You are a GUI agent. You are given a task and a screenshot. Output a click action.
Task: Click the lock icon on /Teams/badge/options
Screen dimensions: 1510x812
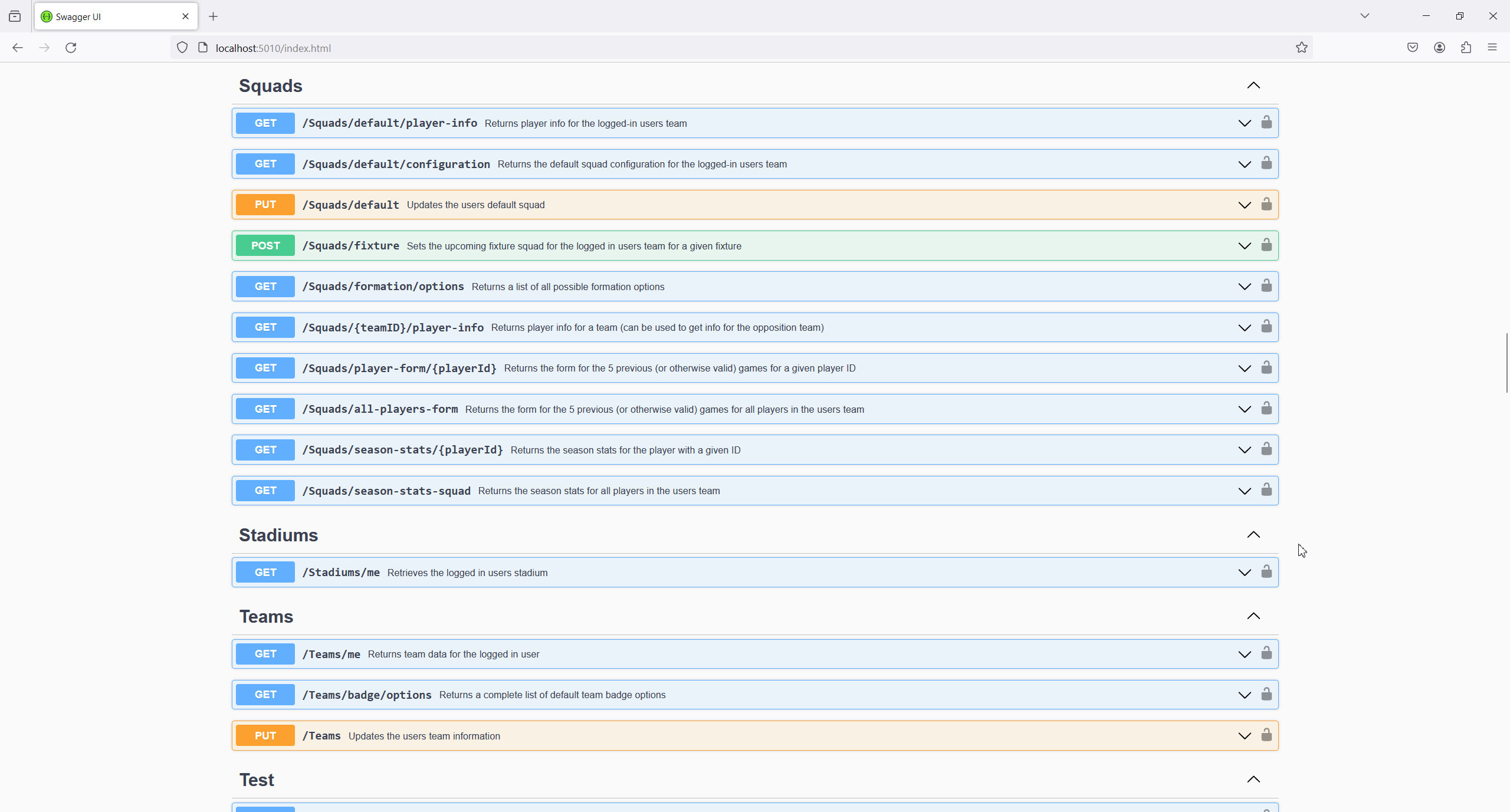pos(1266,695)
